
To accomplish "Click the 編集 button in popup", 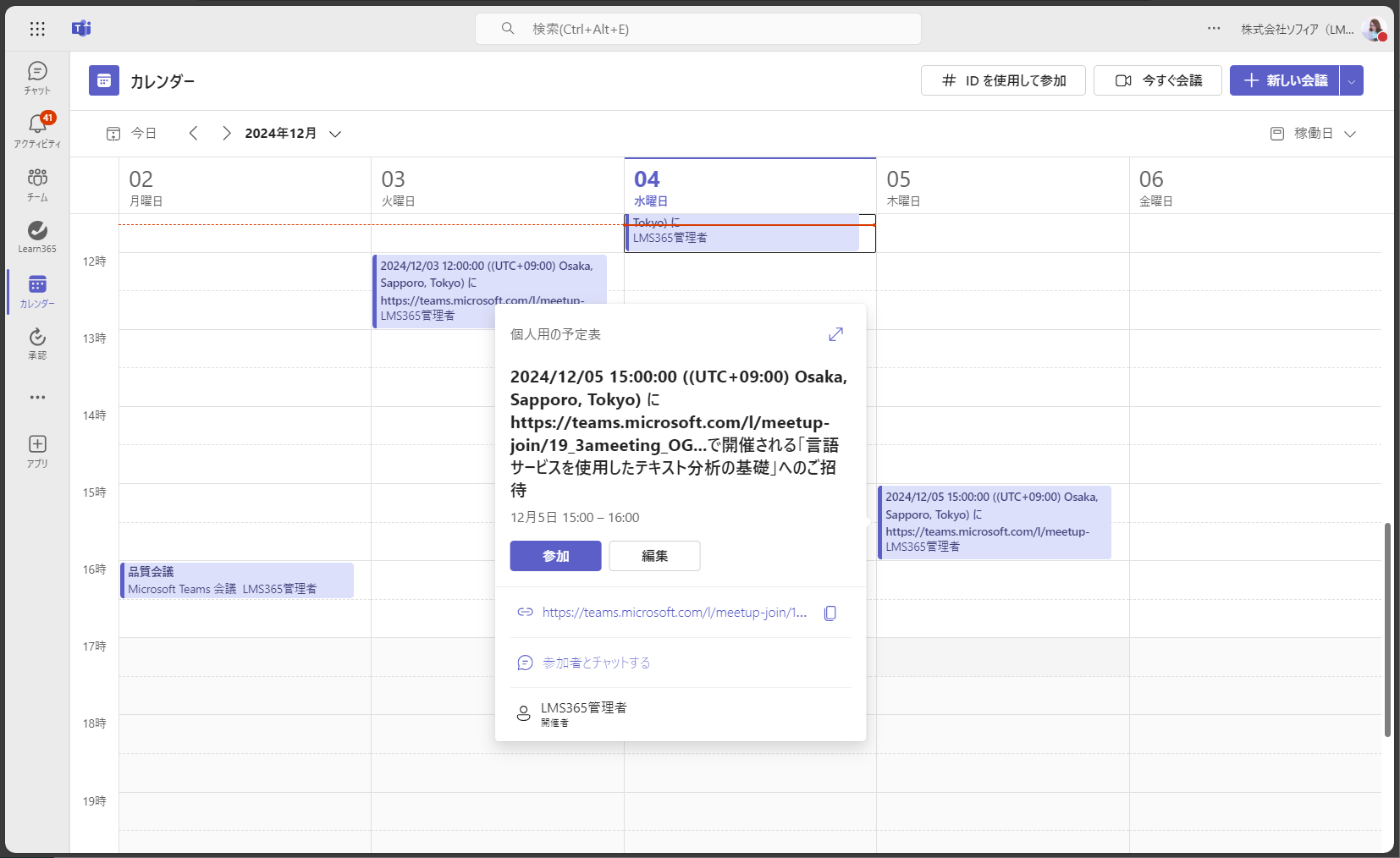I will click(x=654, y=556).
